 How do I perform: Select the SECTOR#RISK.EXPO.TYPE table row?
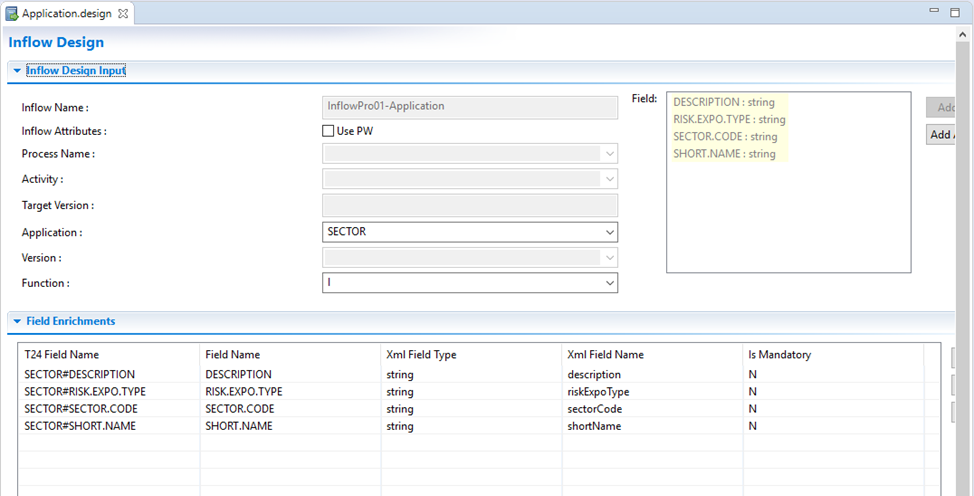pyautogui.click(x=85, y=391)
